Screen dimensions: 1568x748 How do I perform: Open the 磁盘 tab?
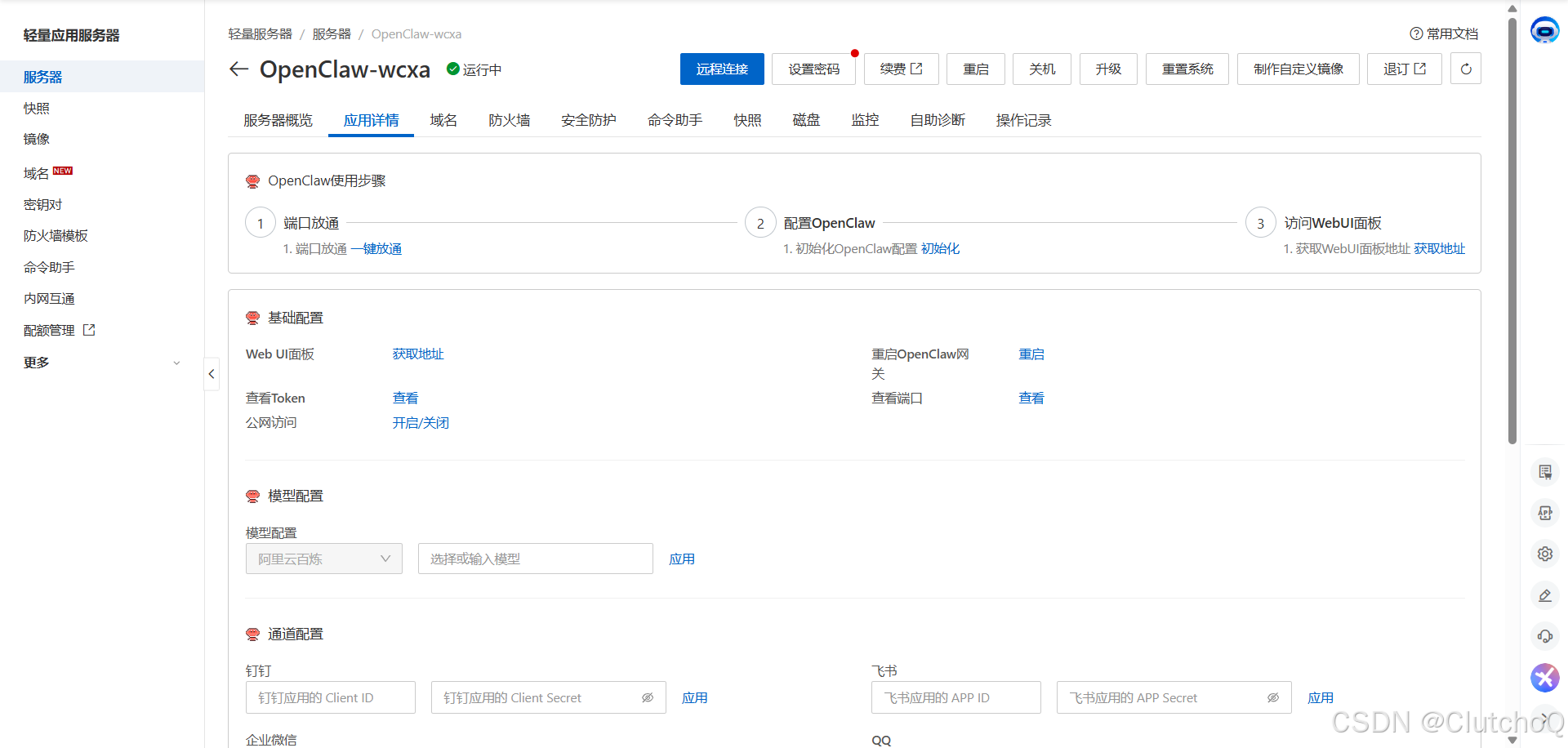click(806, 120)
